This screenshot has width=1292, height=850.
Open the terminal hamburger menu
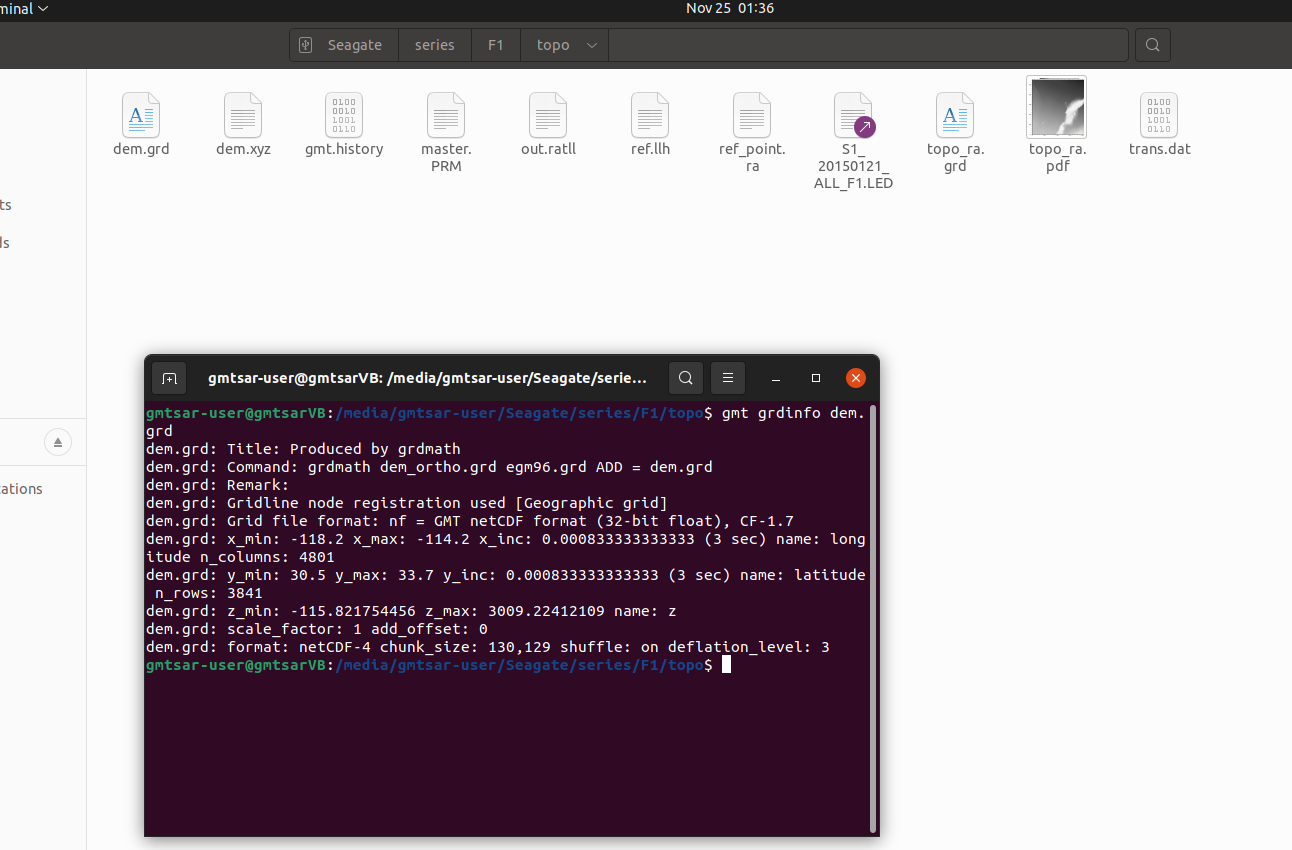tap(728, 378)
